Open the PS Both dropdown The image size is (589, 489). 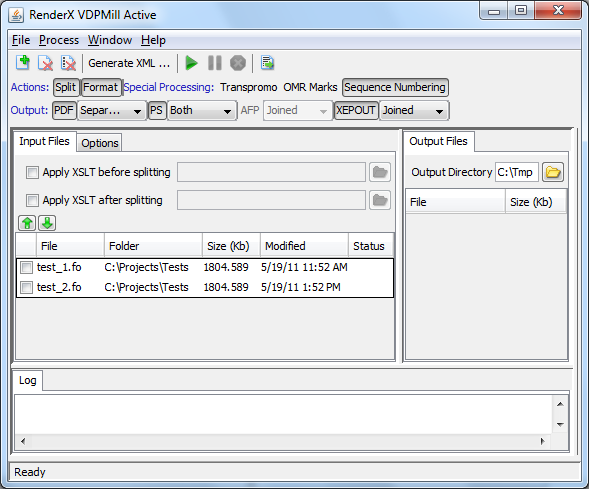[202, 111]
